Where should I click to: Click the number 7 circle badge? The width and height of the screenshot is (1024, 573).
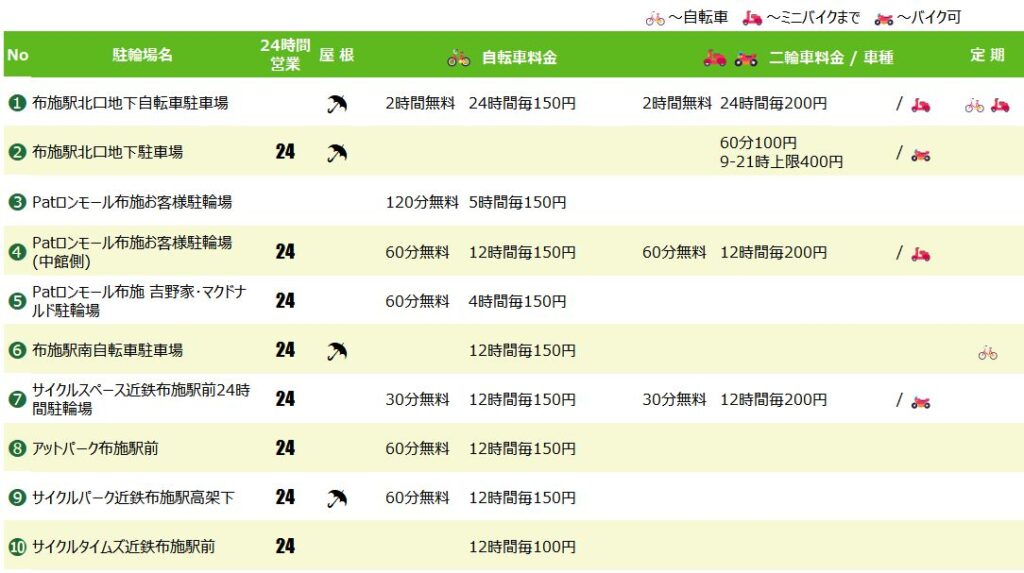pyautogui.click(x=17, y=399)
